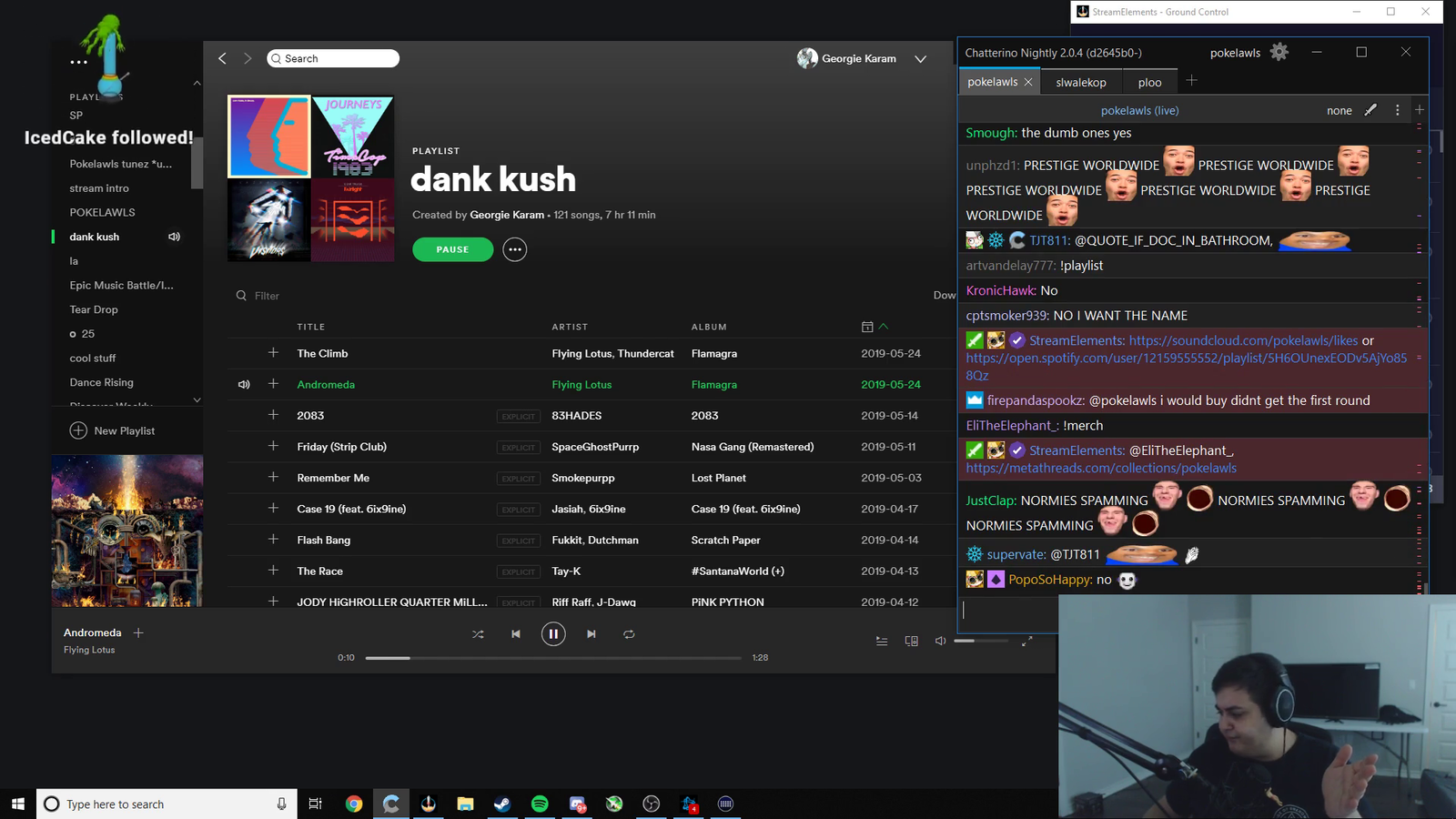The width and height of the screenshot is (1456, 819).
Task: Expand the Georgie Karam account menu chevron
Action: [921, 59]
